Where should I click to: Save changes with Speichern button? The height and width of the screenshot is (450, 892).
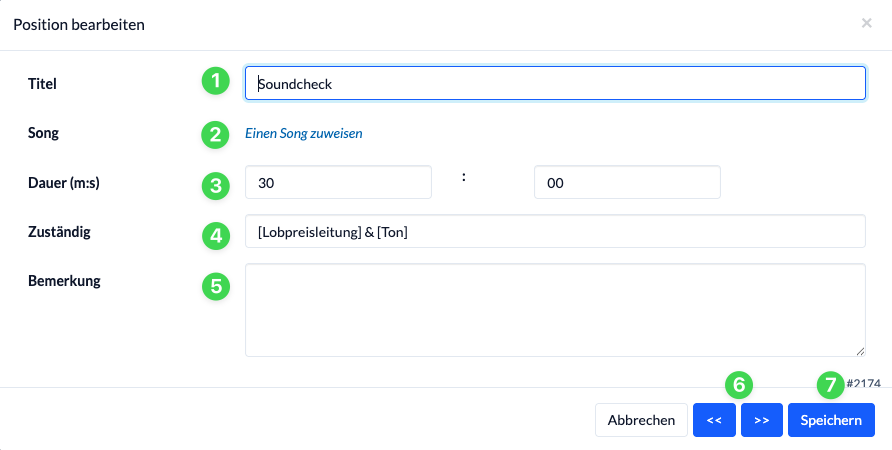tap(831, 420)
